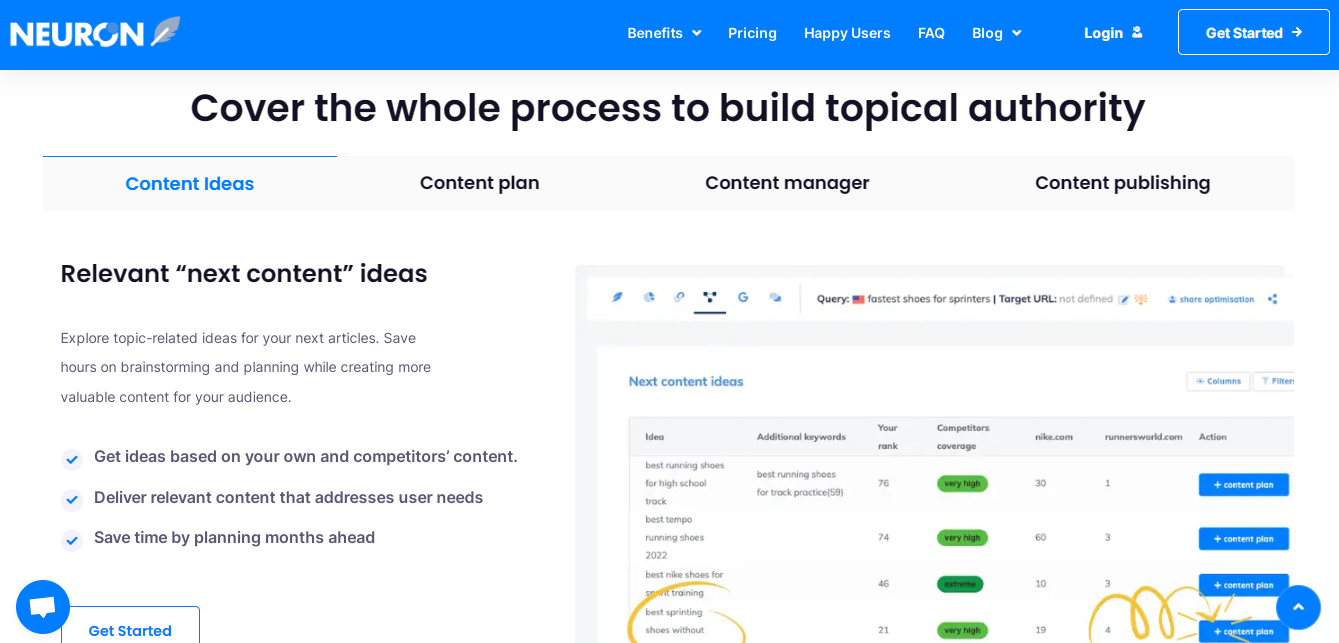Open the chat widget bubble
This screenshot has width=1339, height=643.
point(43,607)
